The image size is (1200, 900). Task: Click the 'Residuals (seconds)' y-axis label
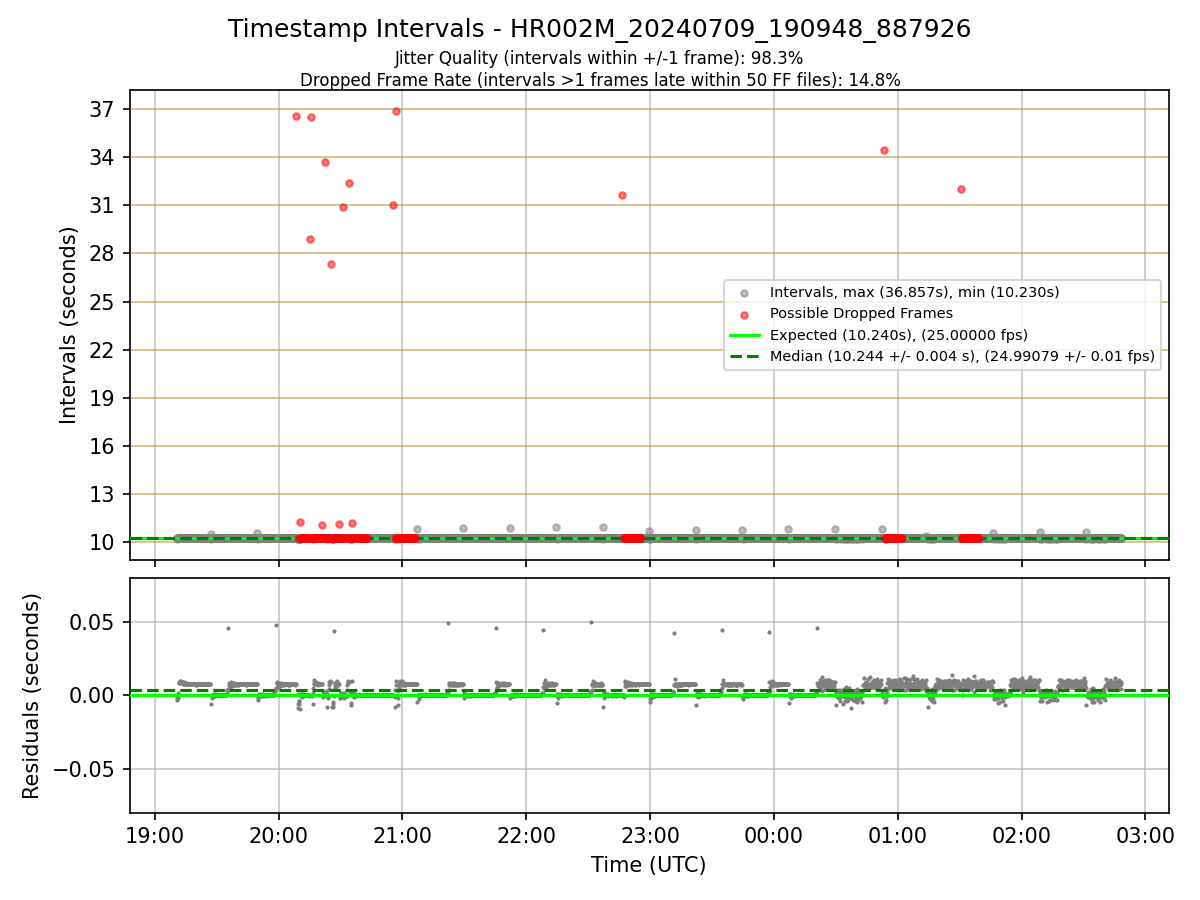[32, 696]
